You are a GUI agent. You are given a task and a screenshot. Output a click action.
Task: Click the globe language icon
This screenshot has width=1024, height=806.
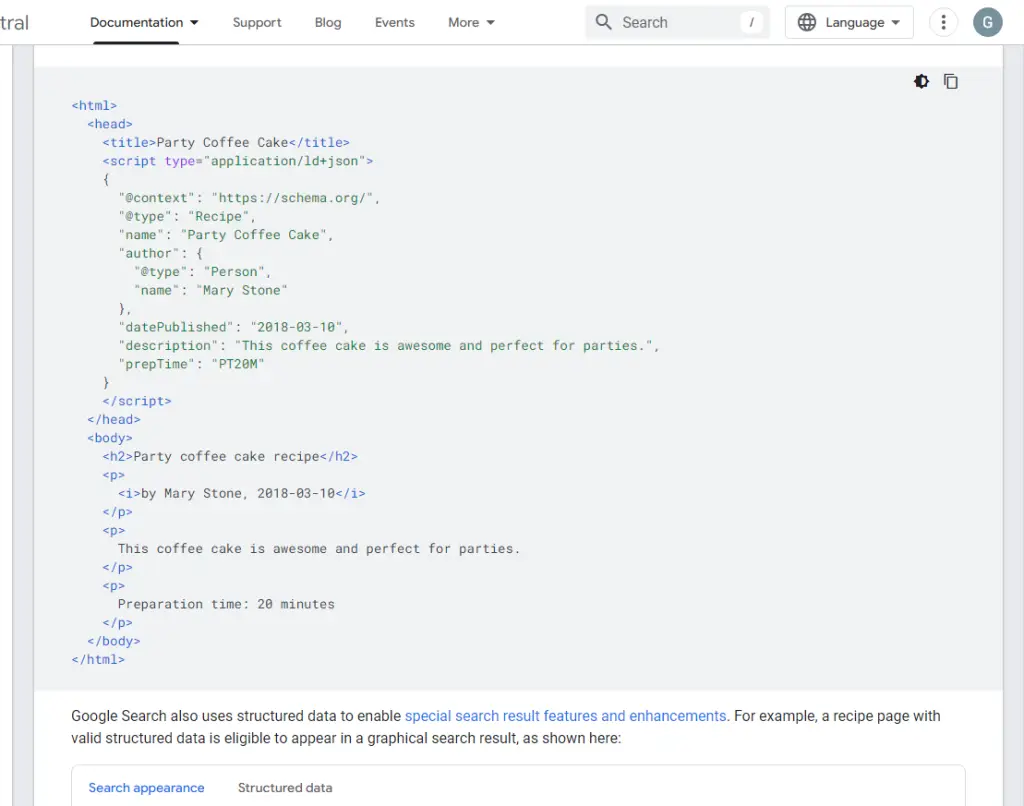point(807,22)
